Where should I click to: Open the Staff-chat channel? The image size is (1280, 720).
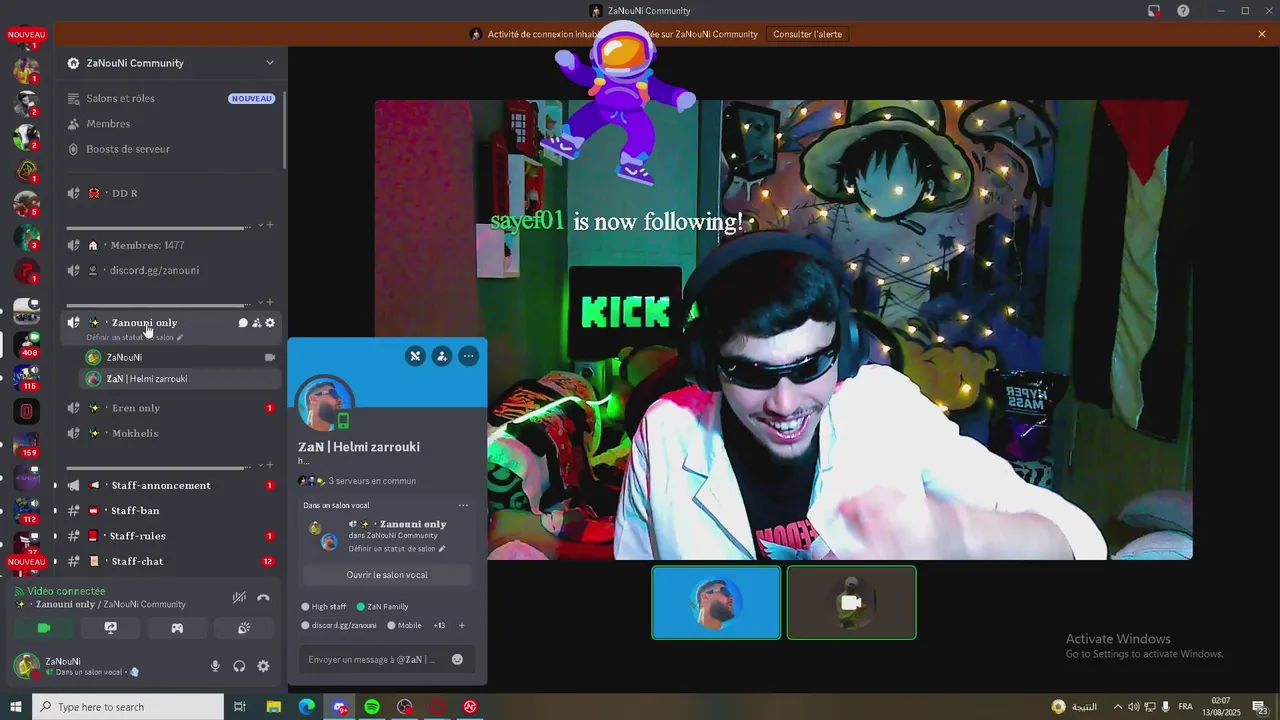(171, 561)
